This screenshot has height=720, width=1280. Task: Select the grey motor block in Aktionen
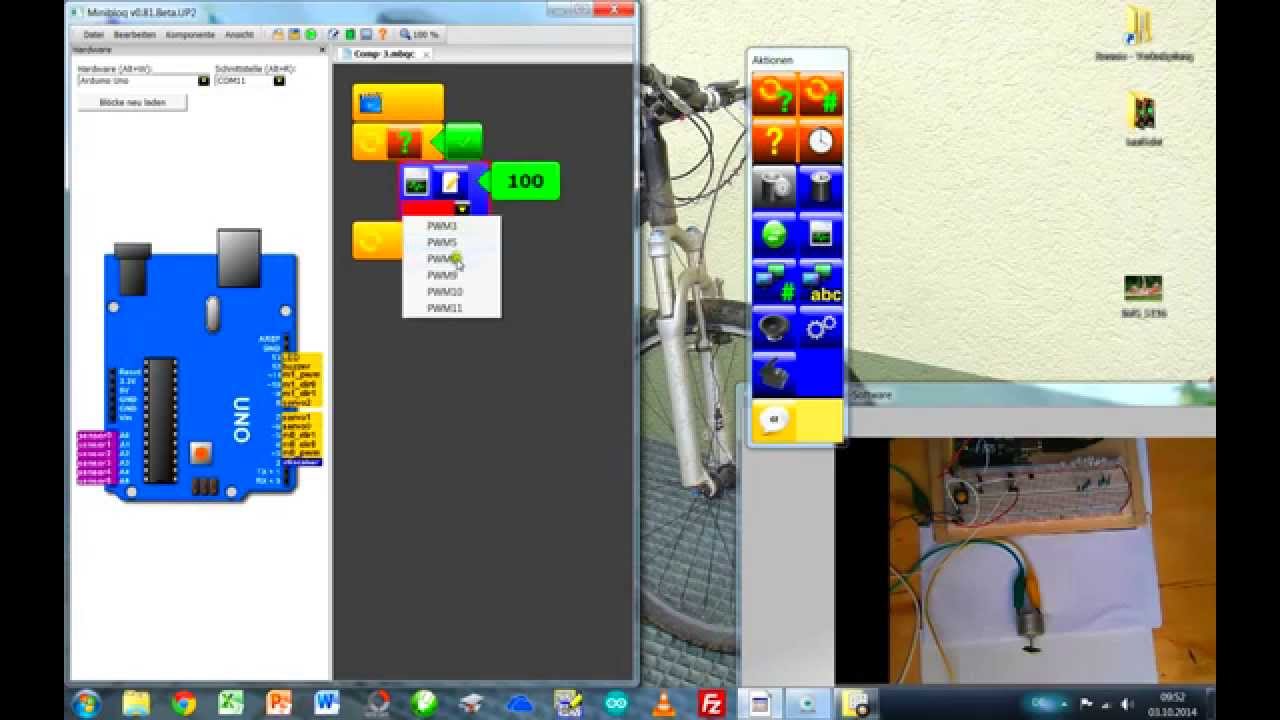(774, 188)
